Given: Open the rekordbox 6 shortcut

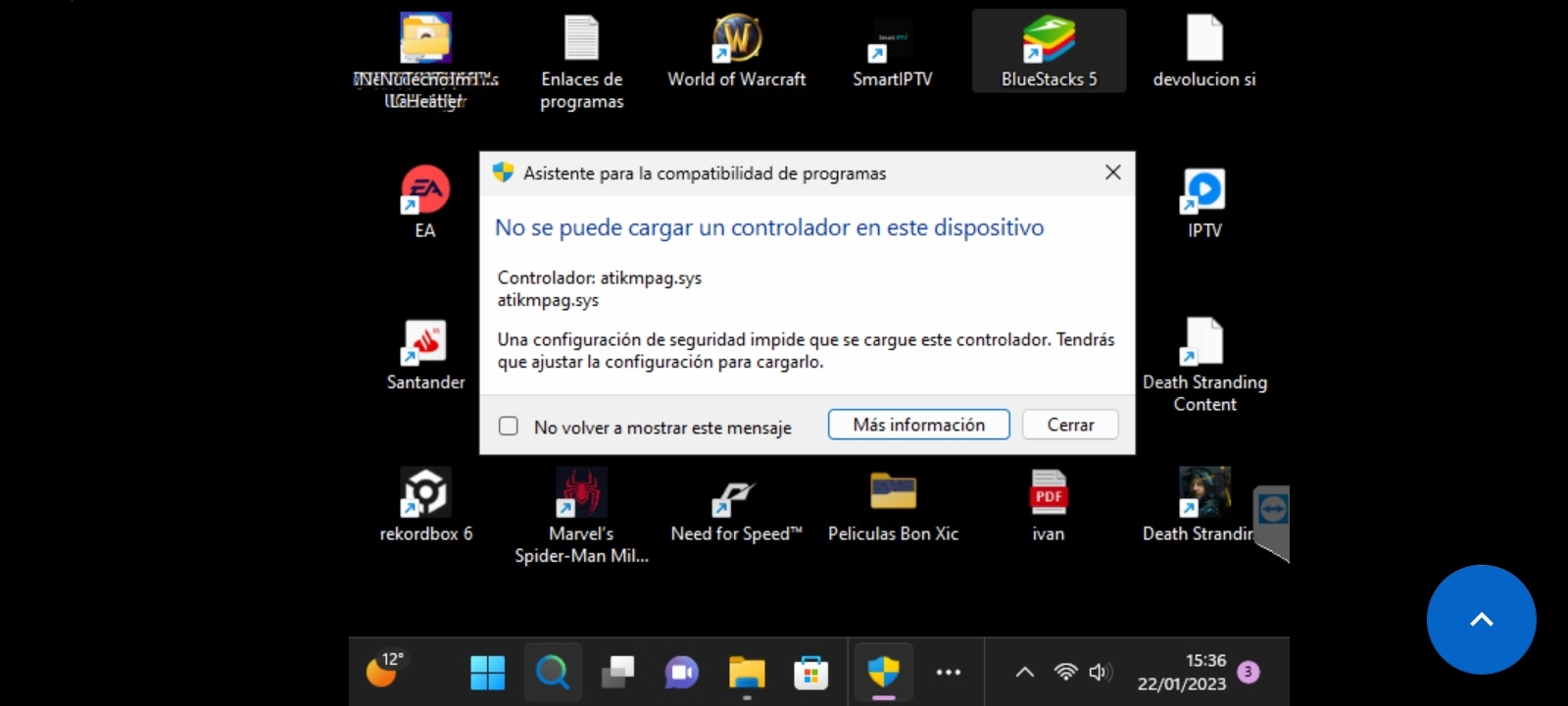Looking at the screenshot, I should (425, 493).
